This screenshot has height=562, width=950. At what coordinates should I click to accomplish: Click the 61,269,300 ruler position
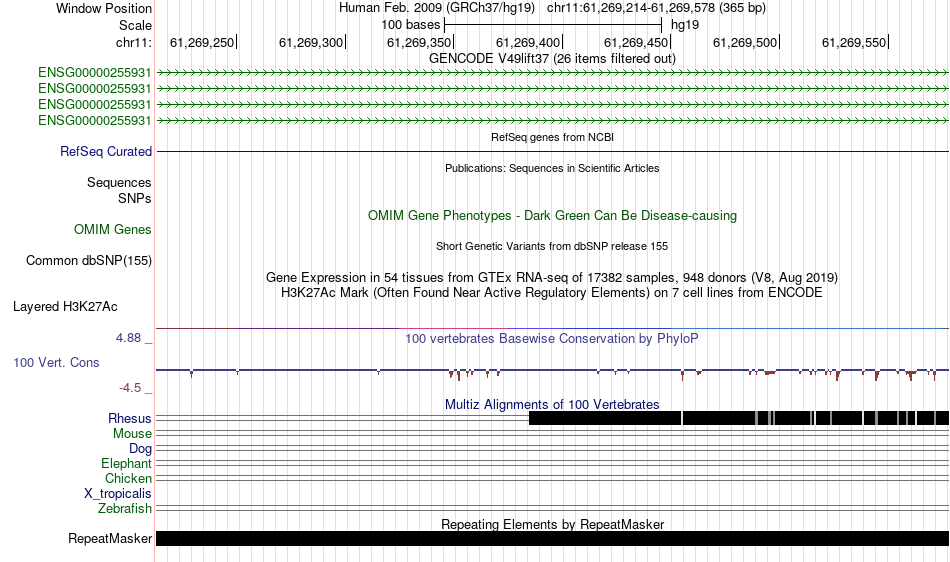311,42
